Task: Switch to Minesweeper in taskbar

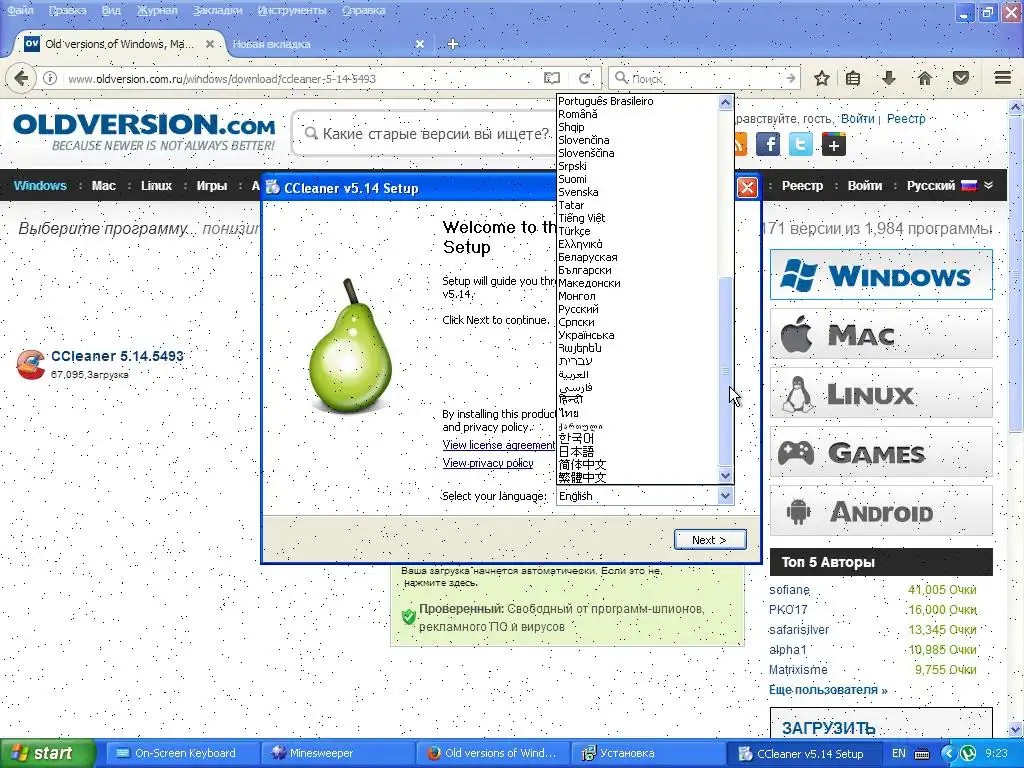Action: click(336, 754)
